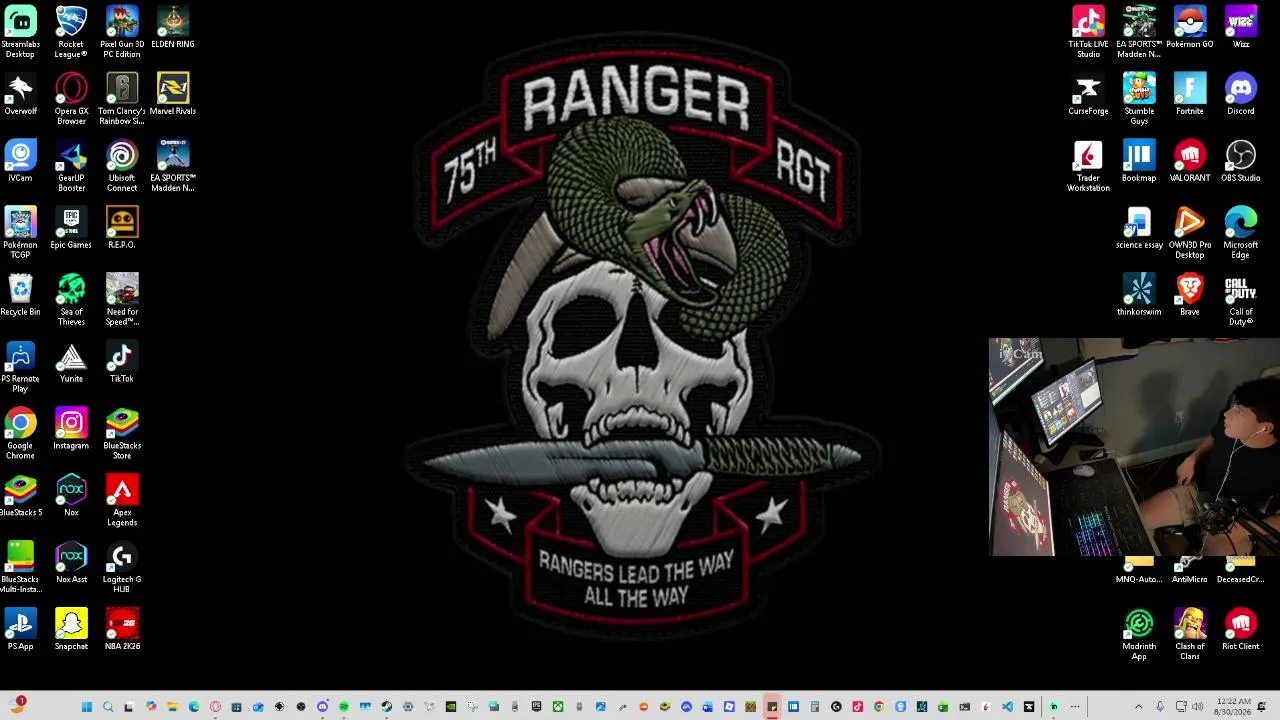
Task: Select the iVCam desktop icon
Action: (x=20, y=162)
